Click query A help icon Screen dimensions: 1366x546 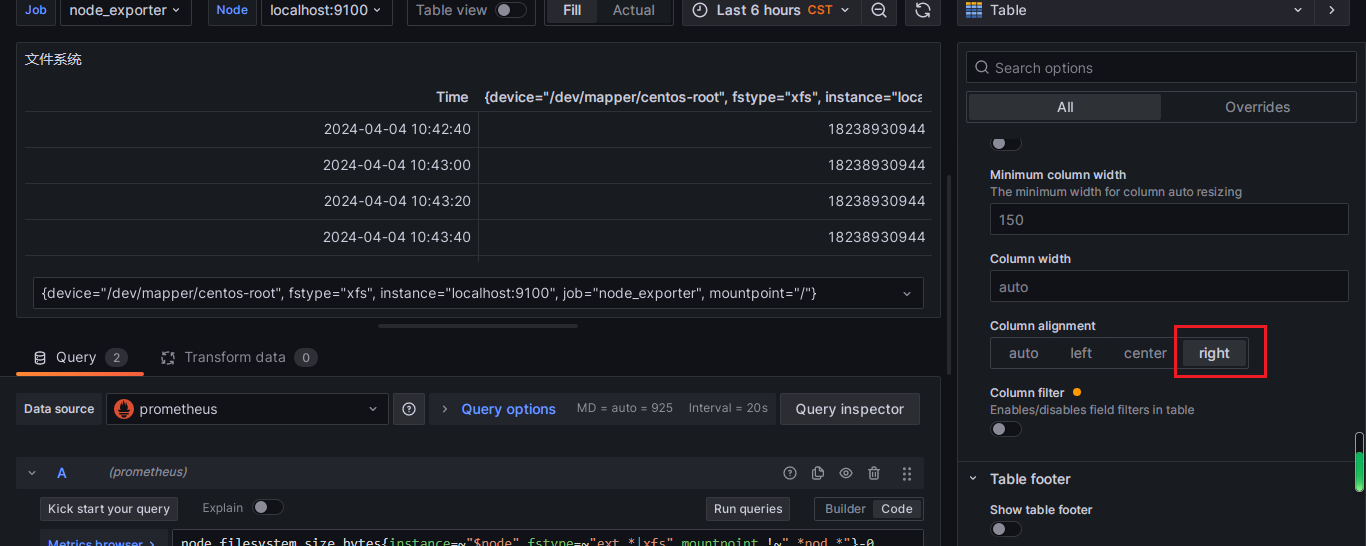click(x=790, y=473)
